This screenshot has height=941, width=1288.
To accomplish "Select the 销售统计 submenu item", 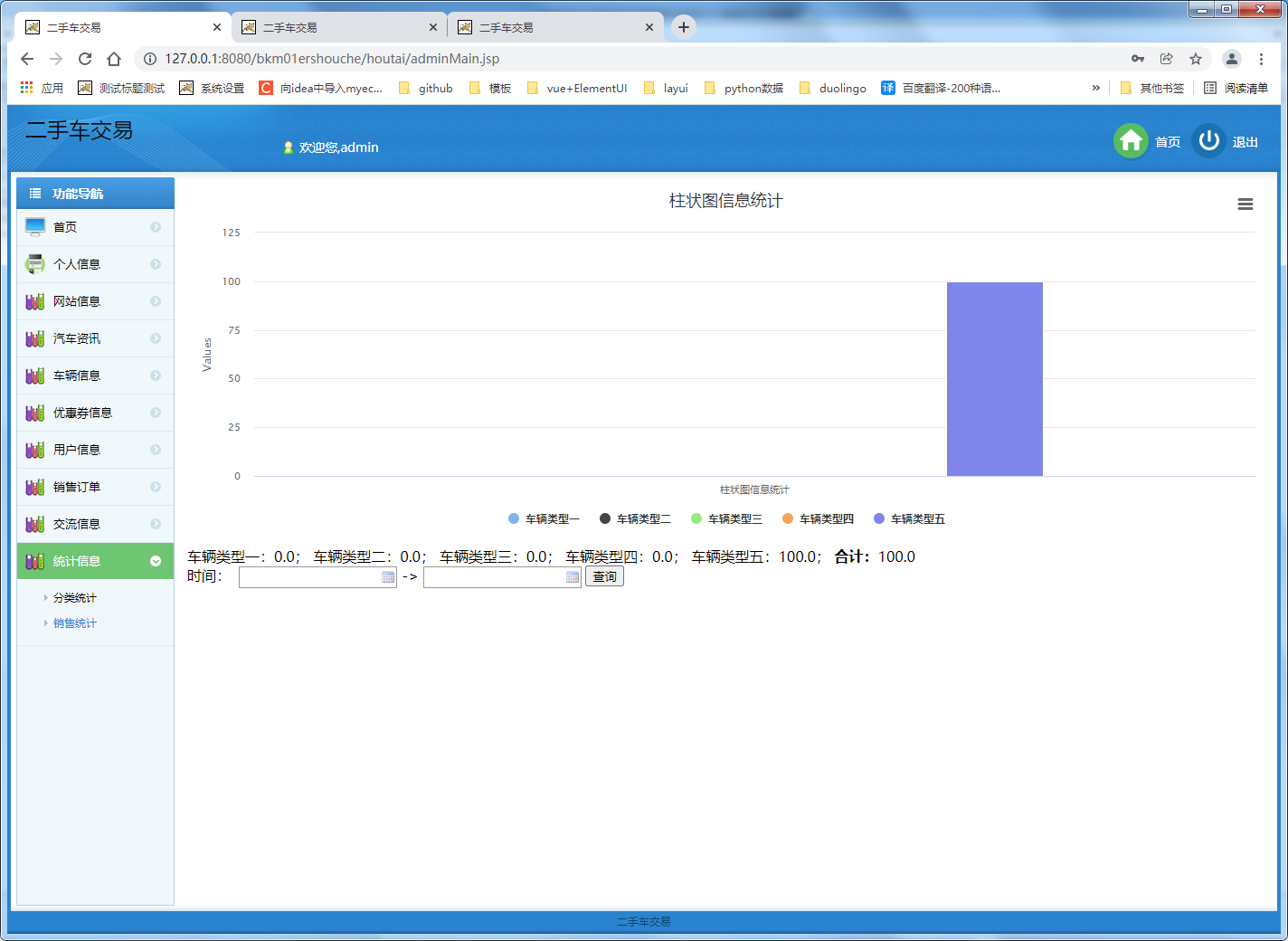I will (x=74, y=623).
